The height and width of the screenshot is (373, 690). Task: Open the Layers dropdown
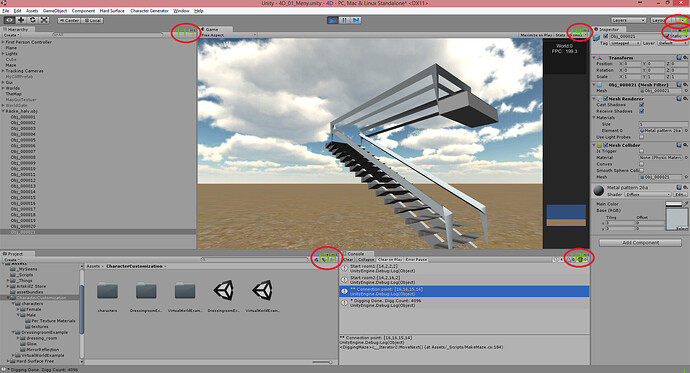click(x=628, y=20)
